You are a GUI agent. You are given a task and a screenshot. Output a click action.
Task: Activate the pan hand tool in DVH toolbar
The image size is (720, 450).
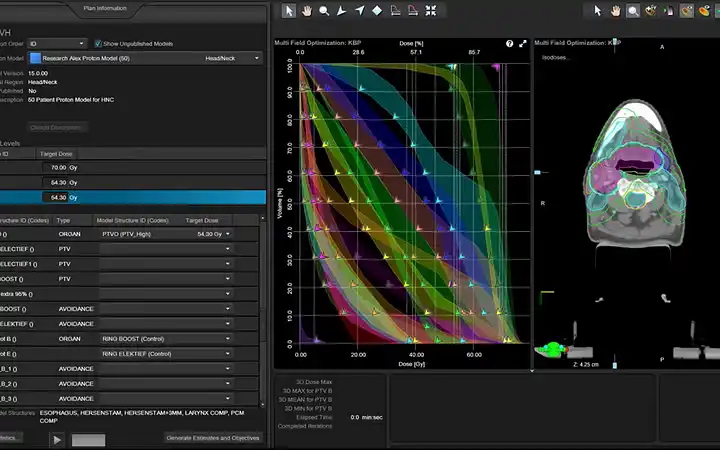[x=307, y=11]
